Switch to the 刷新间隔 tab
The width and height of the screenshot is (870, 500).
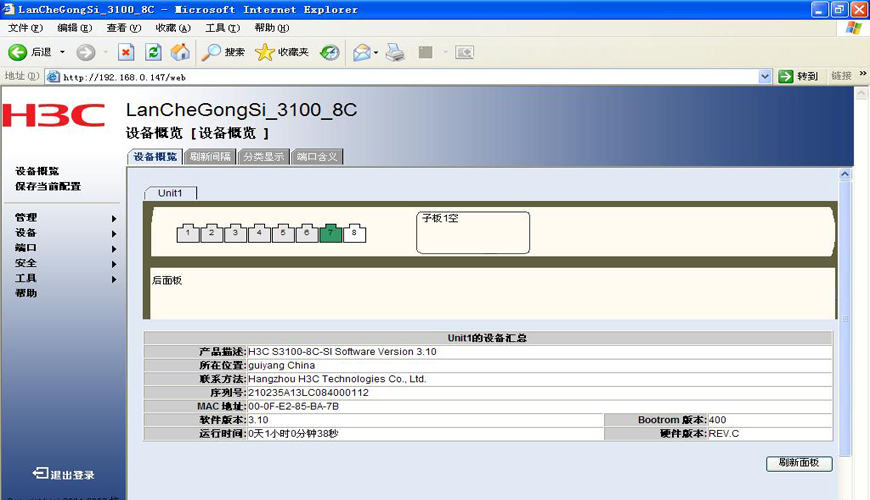point(210,157)
